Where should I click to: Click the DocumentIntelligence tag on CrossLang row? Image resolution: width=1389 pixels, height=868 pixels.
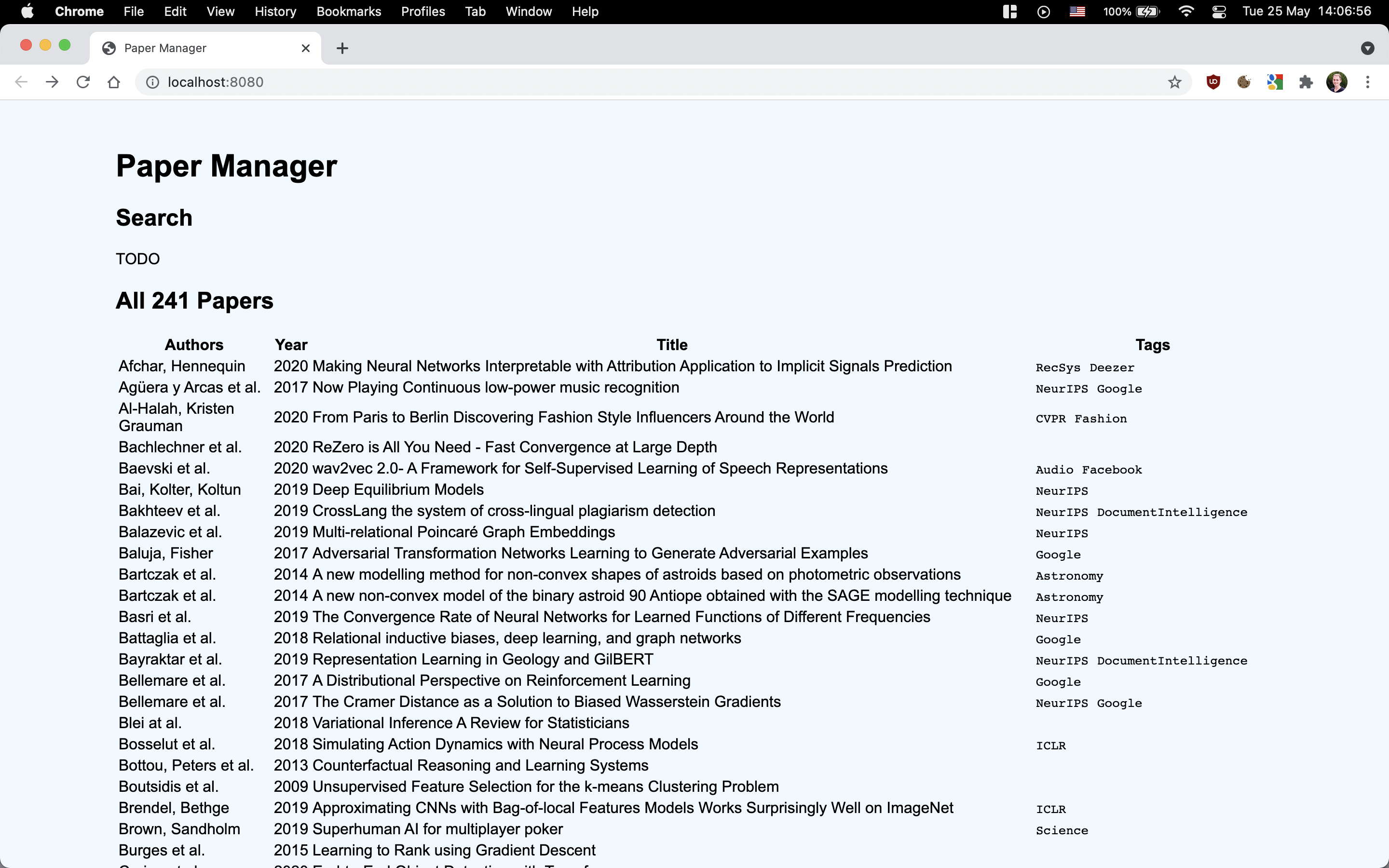[x=1172, y=512]
